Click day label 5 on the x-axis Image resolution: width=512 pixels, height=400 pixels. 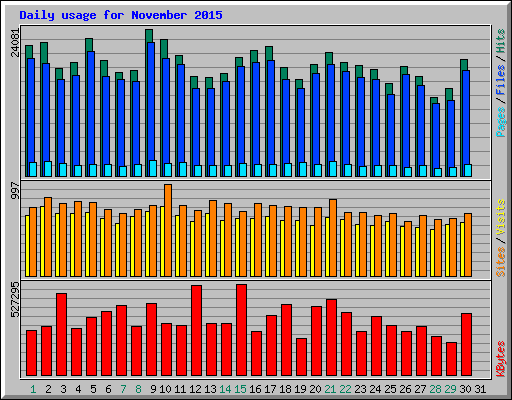coord(93,389)
